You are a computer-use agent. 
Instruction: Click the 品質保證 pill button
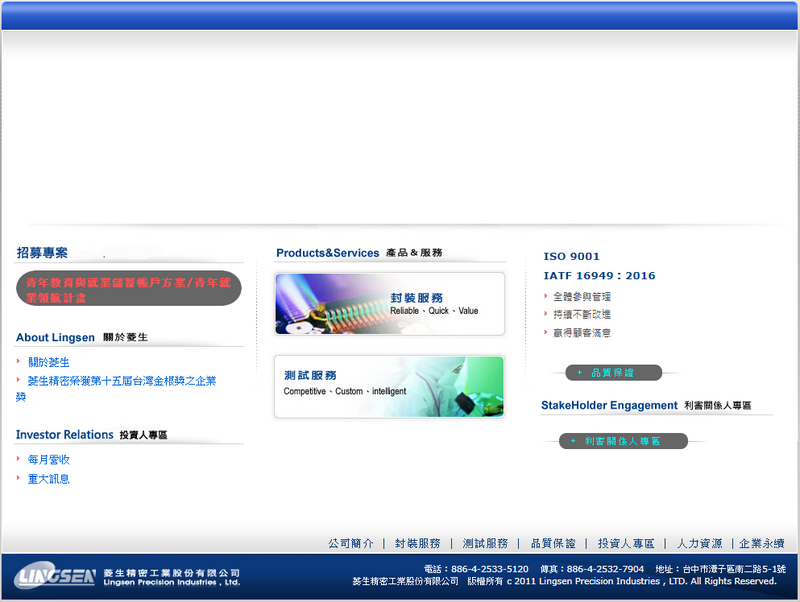pos(614,372)
